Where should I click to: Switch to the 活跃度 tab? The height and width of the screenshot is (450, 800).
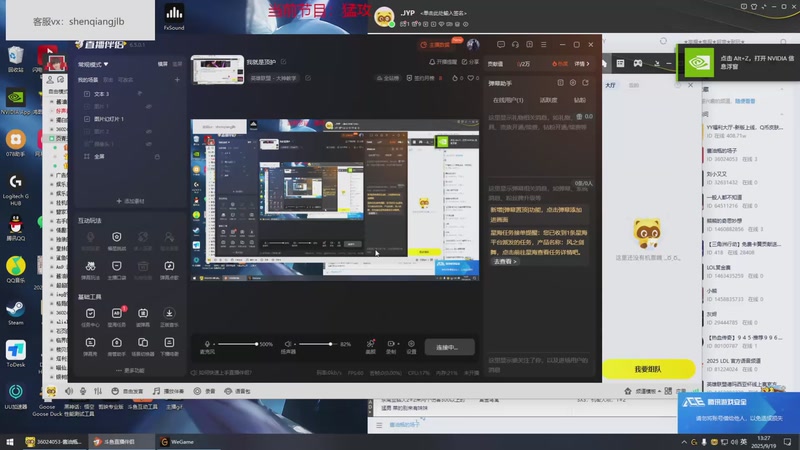point(548,100)
